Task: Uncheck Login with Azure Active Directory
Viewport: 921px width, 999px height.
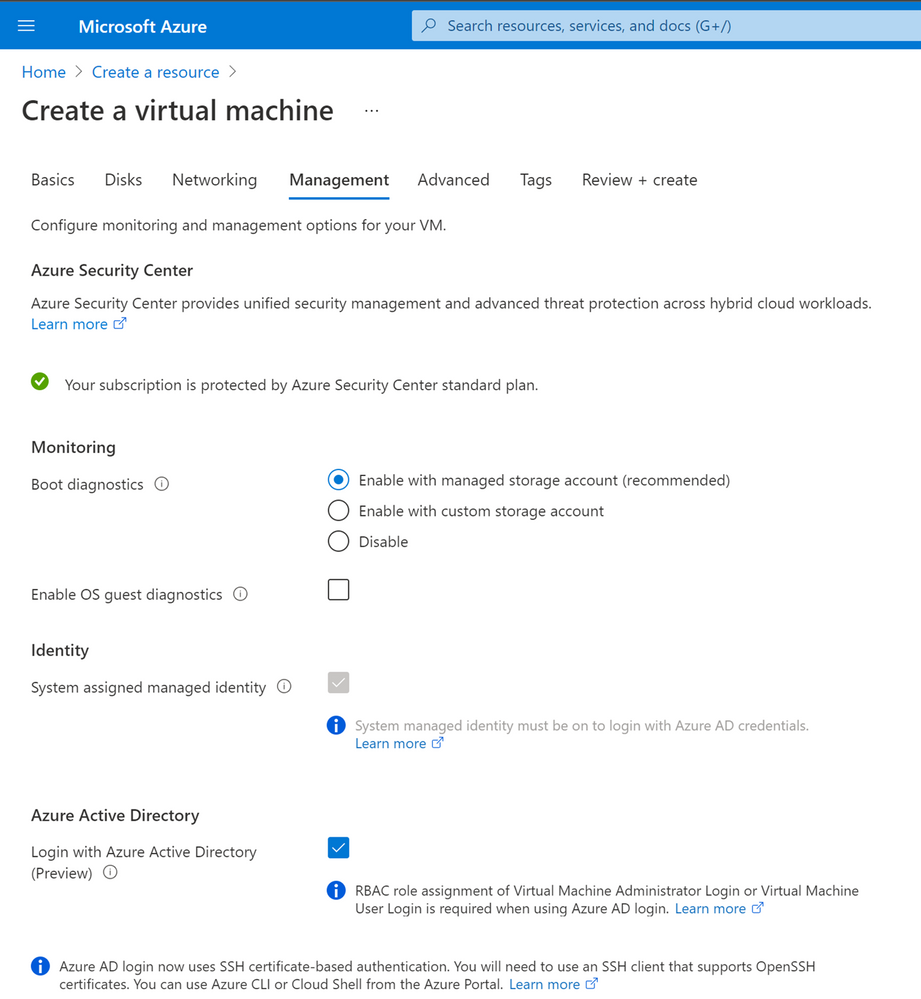Action: point(338,847)
